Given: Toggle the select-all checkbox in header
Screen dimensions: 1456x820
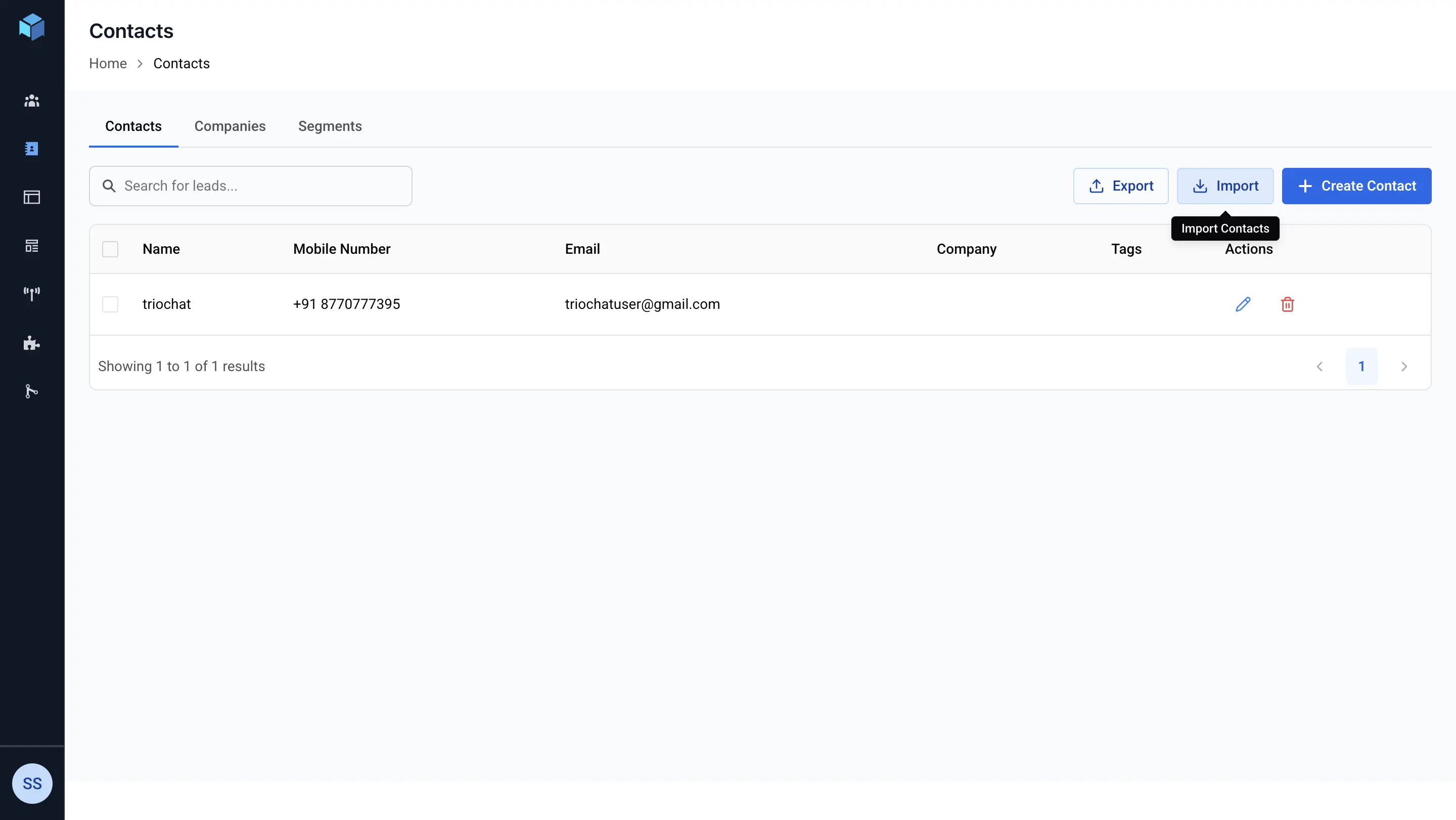Looking at the screenshot, I should (110, 249).
